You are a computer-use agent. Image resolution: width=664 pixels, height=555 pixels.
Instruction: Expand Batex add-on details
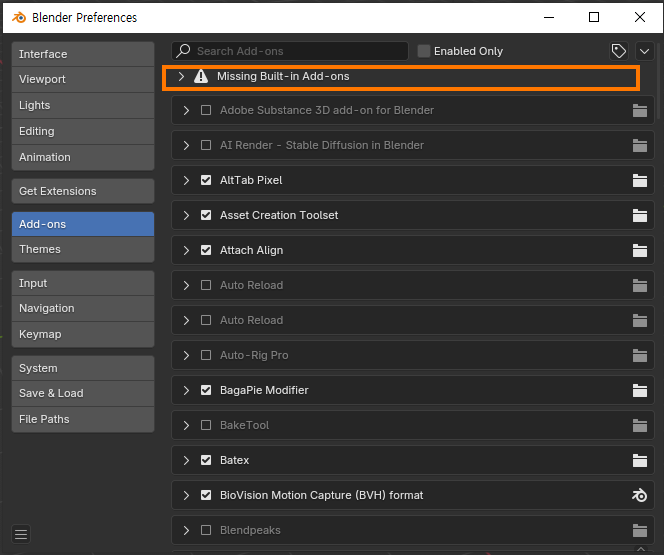point(186,461)
